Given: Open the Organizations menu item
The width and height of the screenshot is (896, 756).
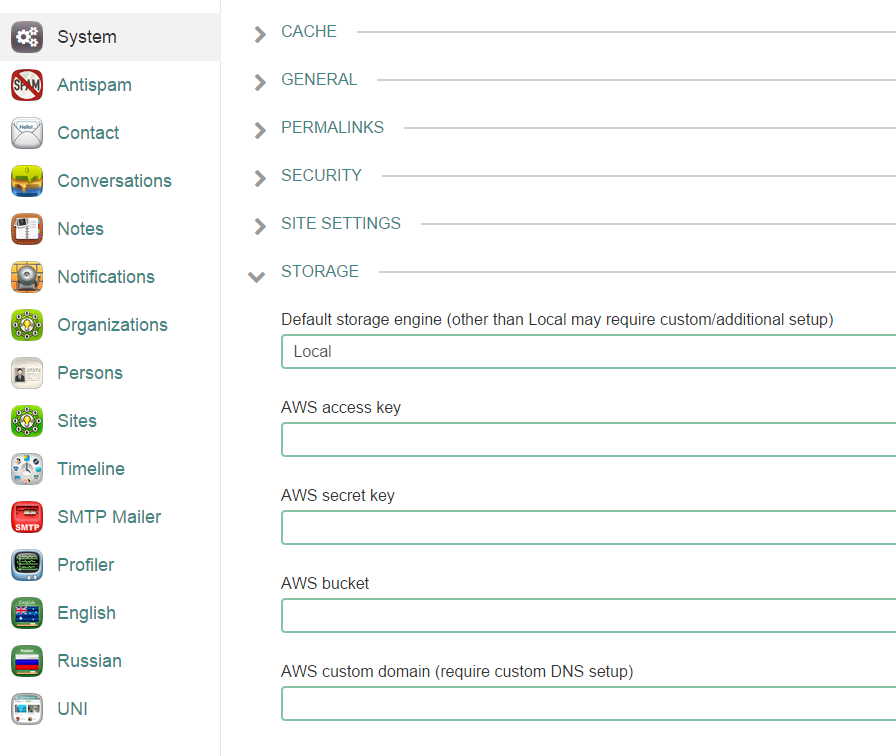Looking at the screenshot, I should click(x=112, y=325).
